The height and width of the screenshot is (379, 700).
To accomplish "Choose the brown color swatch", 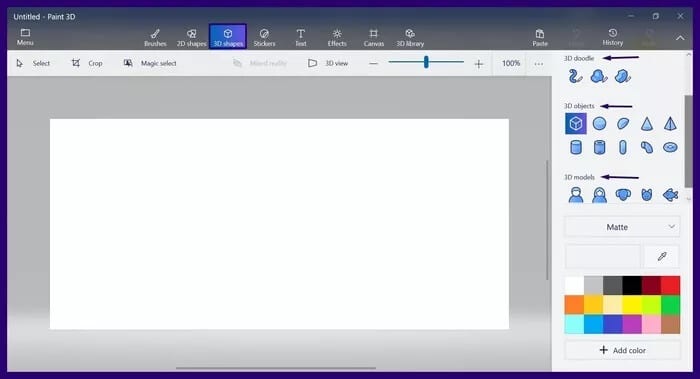I will click(670, 324).
